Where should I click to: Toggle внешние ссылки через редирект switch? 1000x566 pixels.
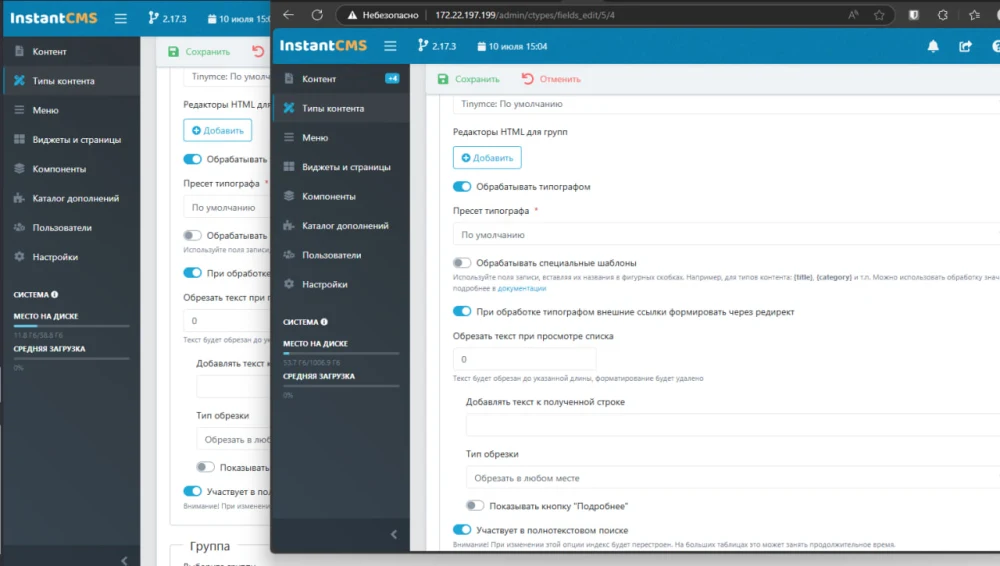click(462, 311)
